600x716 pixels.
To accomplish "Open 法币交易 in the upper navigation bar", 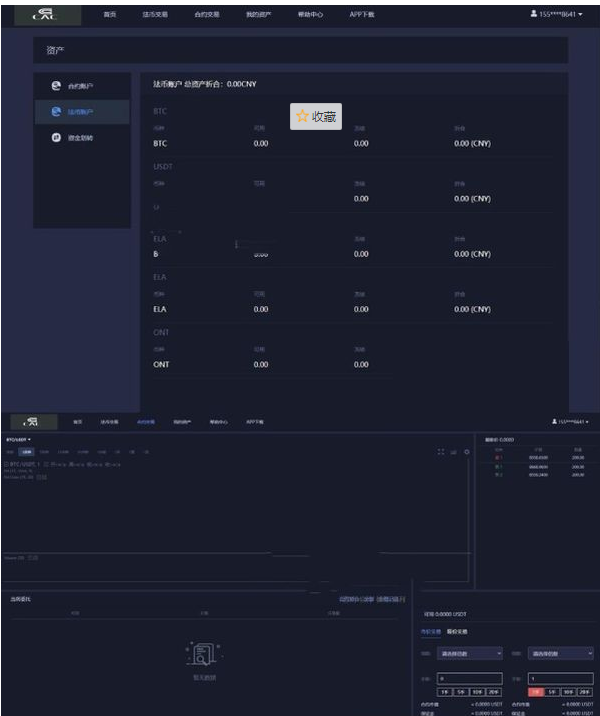I will click(x=155, y=15).
